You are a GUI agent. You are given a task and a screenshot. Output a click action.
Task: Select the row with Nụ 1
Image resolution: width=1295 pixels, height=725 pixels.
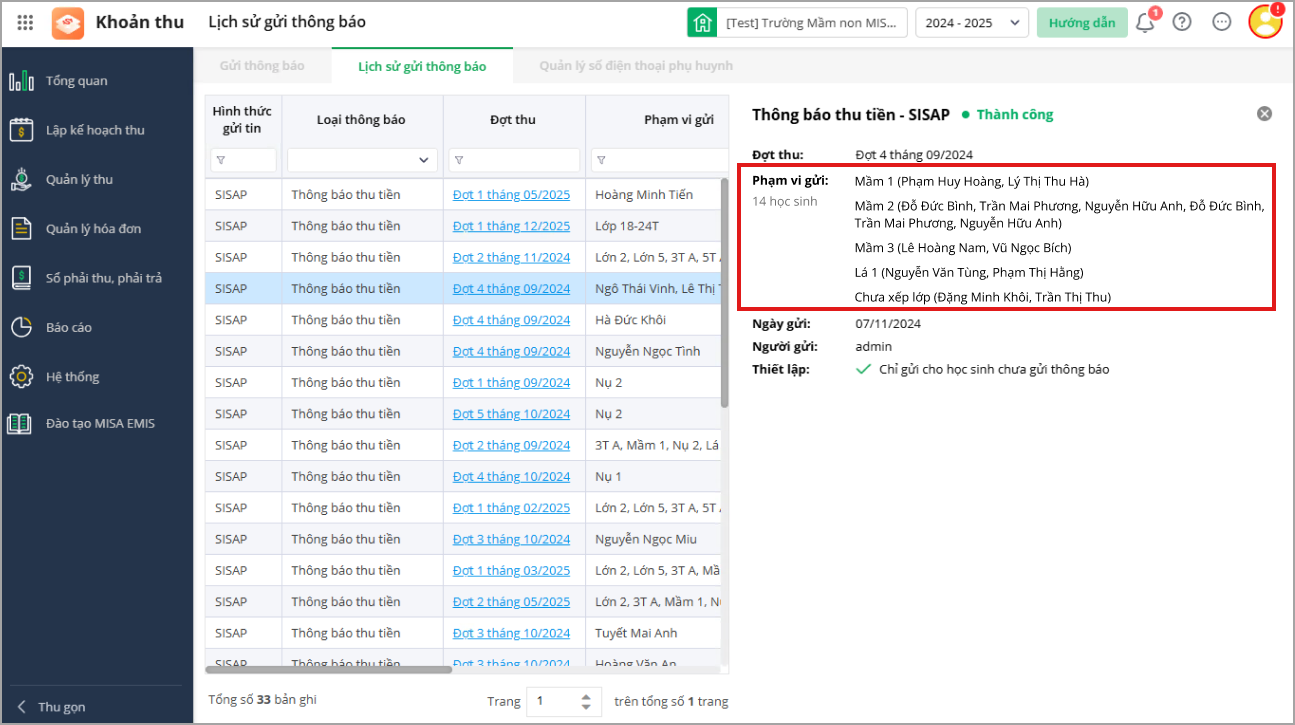463,477
